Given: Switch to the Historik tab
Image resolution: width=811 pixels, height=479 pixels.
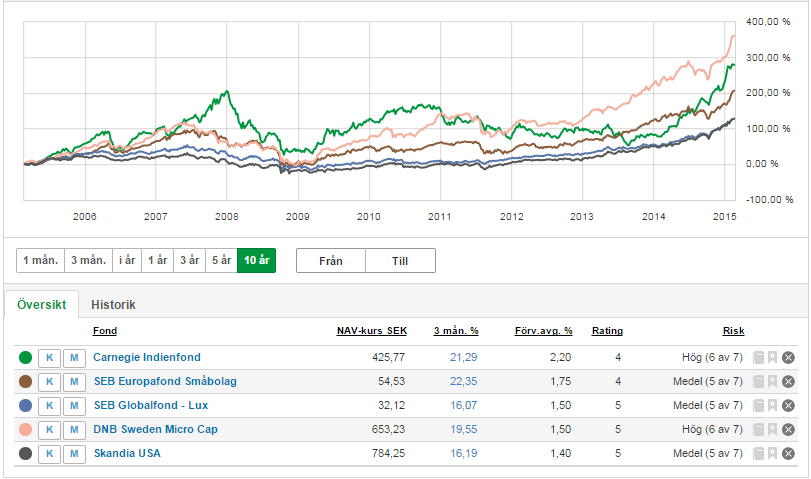Looking at the screenshot, I should pos(113,305).
